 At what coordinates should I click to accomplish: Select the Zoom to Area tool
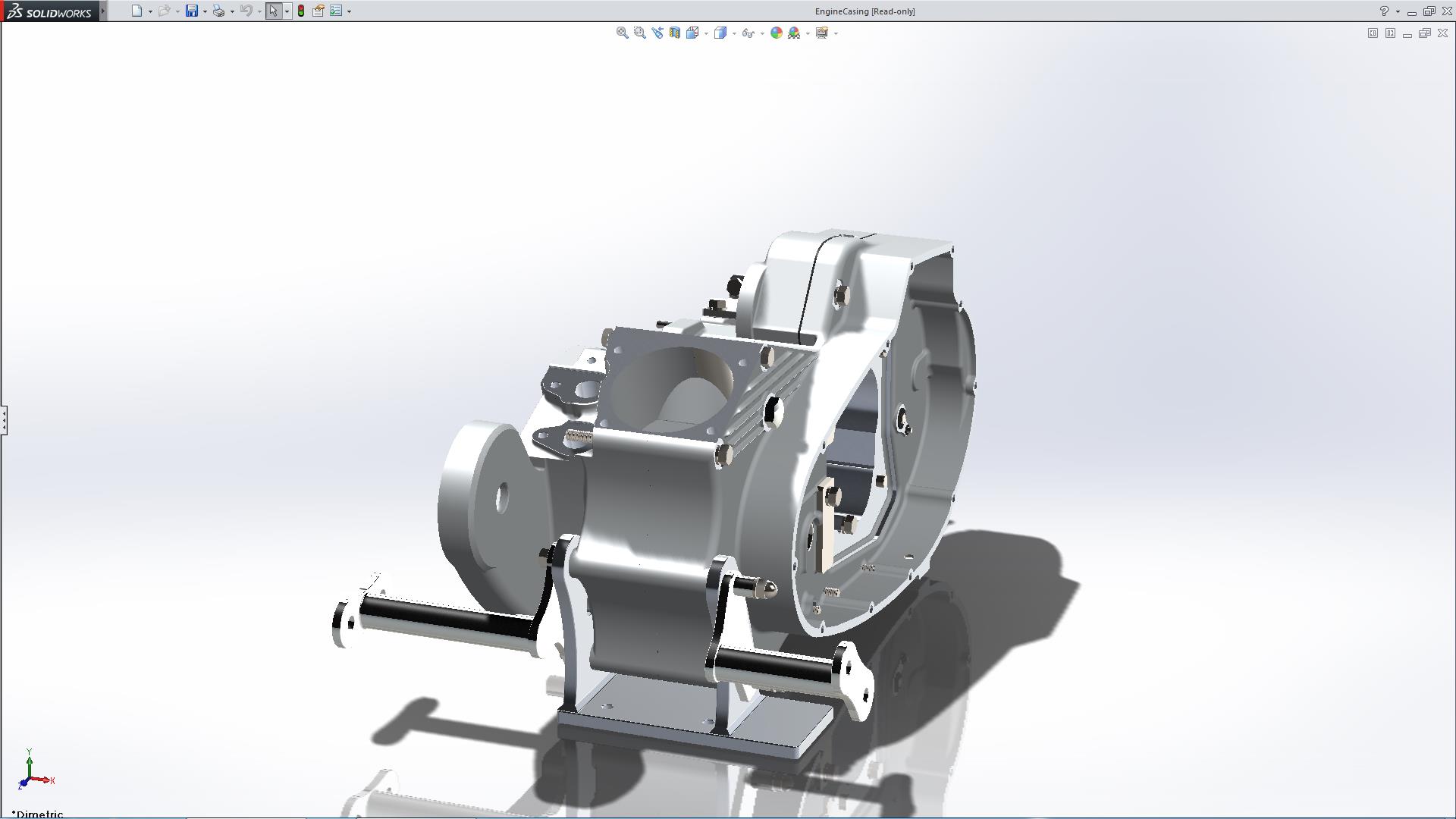(x=639, y=33)
